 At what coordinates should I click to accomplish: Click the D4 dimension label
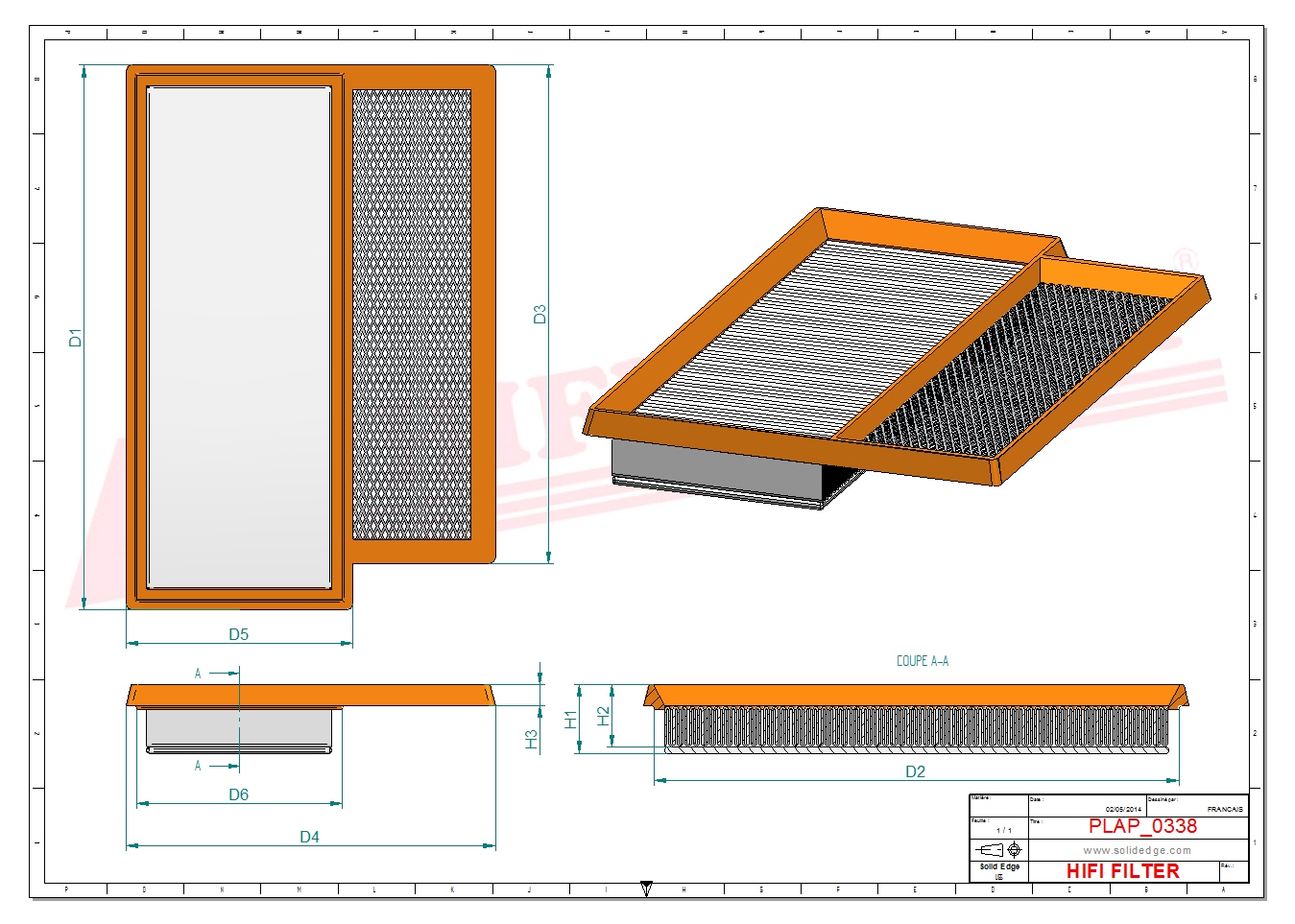point(309,837)
